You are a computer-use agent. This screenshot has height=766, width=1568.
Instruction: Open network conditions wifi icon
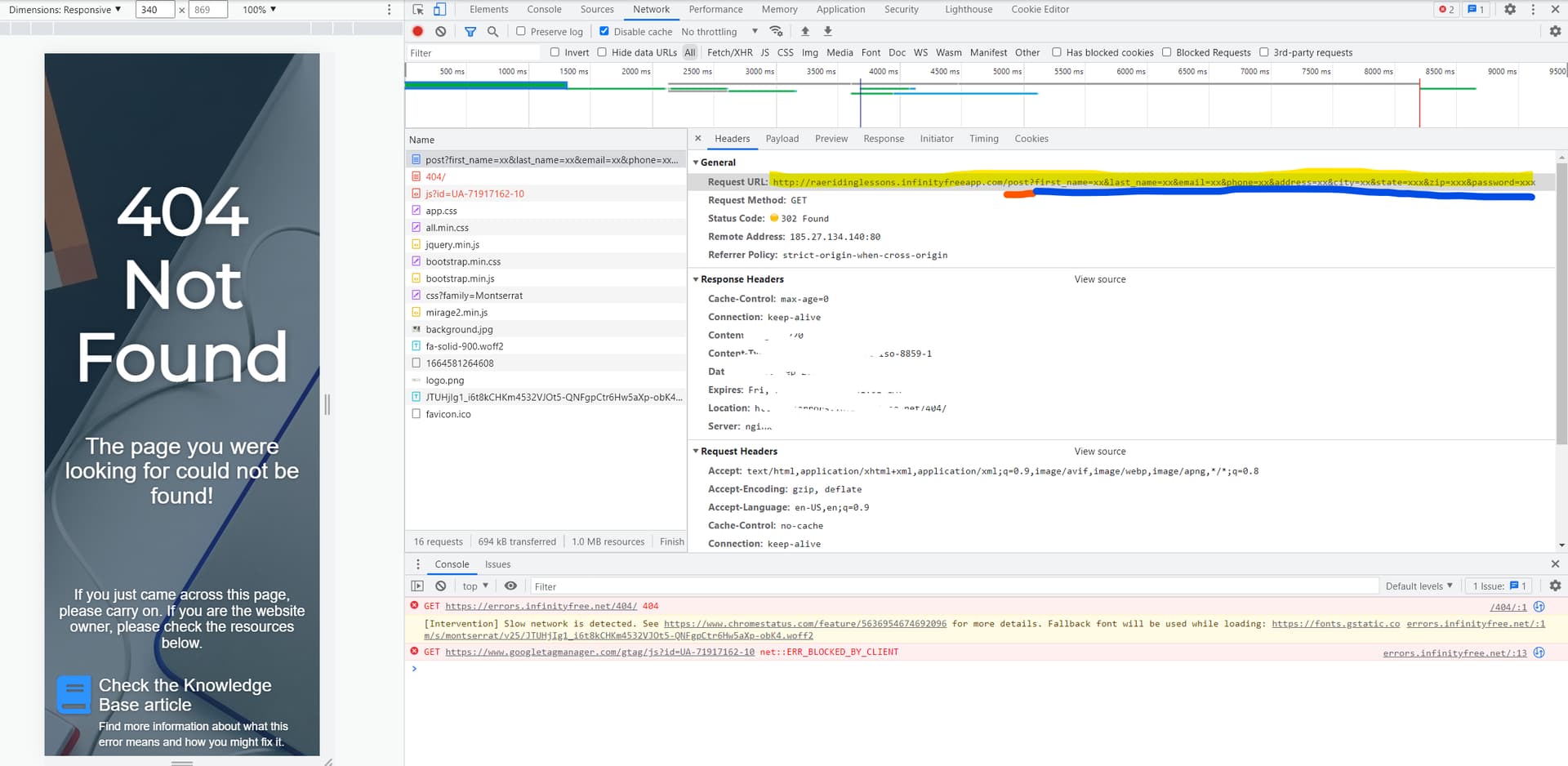click(776, 31)
